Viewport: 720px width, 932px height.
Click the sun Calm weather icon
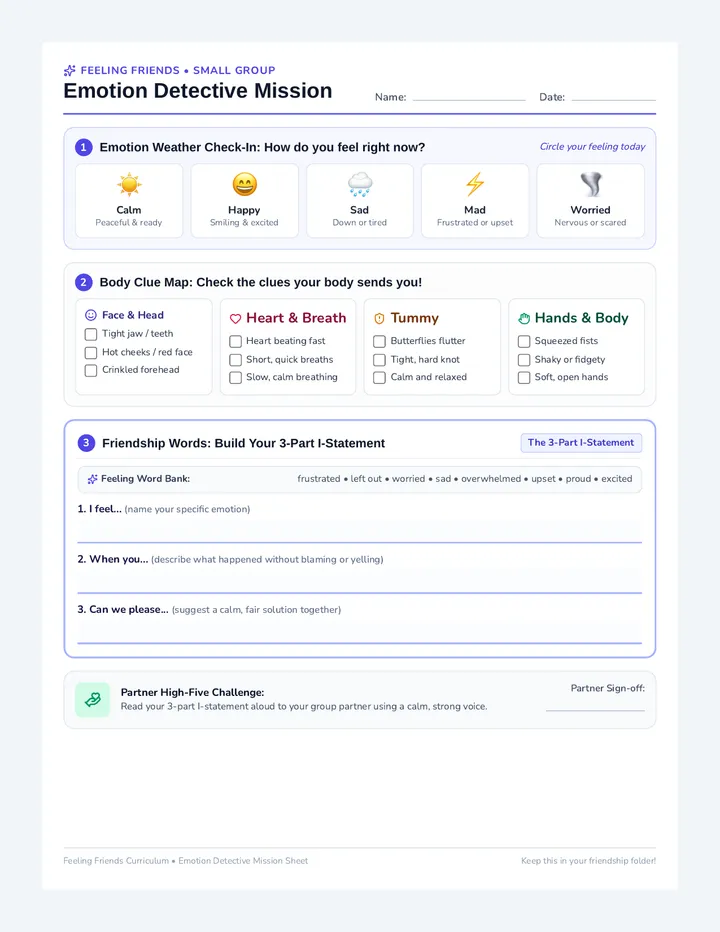pyautogui.click(x=129, y=185)
